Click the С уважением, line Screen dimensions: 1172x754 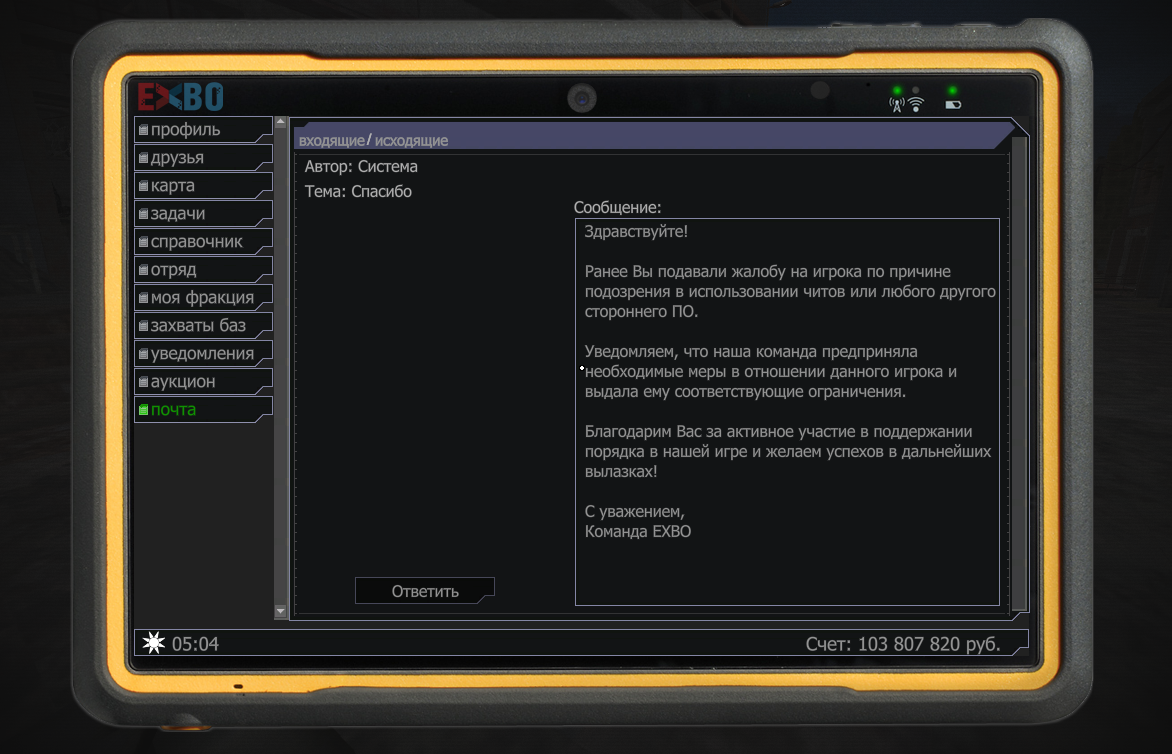[x=635, y=512]
